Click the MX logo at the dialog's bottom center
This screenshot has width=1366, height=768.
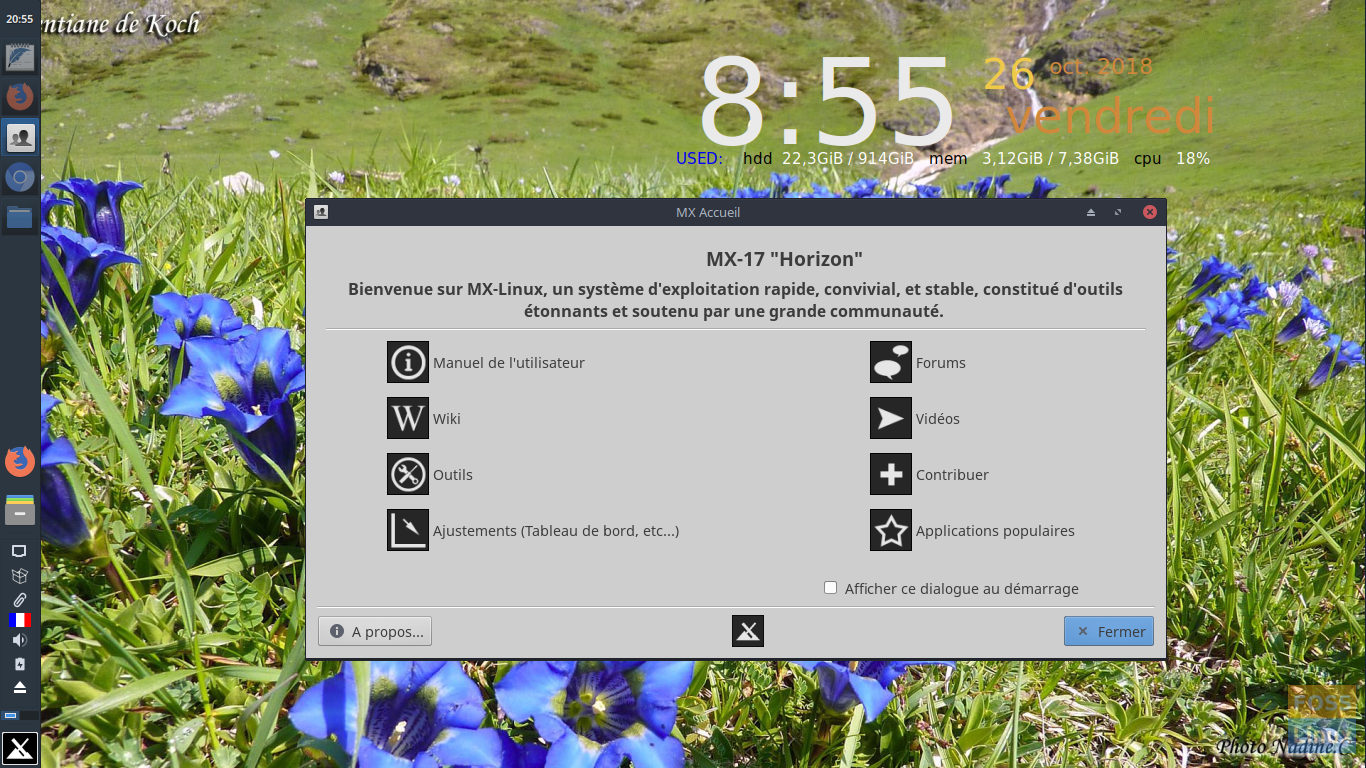pos(747,631)
